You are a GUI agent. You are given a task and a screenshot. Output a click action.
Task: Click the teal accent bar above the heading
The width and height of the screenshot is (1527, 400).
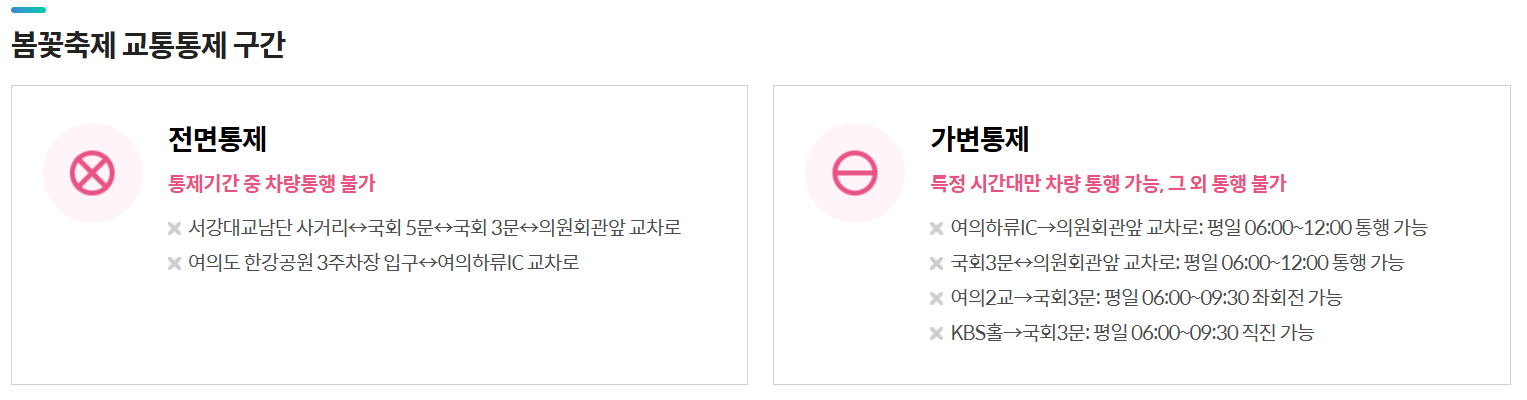click(x=28, y=9)
